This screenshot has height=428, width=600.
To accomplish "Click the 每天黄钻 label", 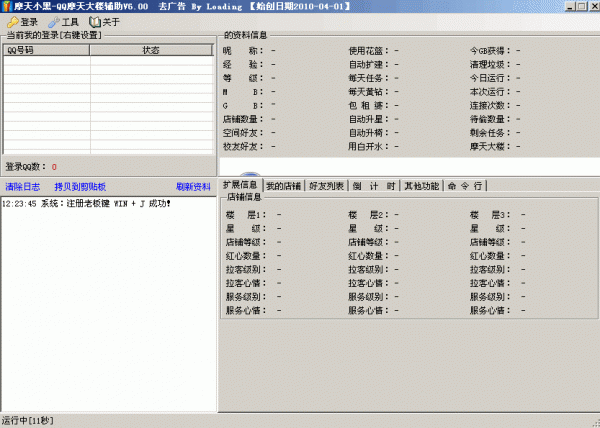I will pos(369,92).
